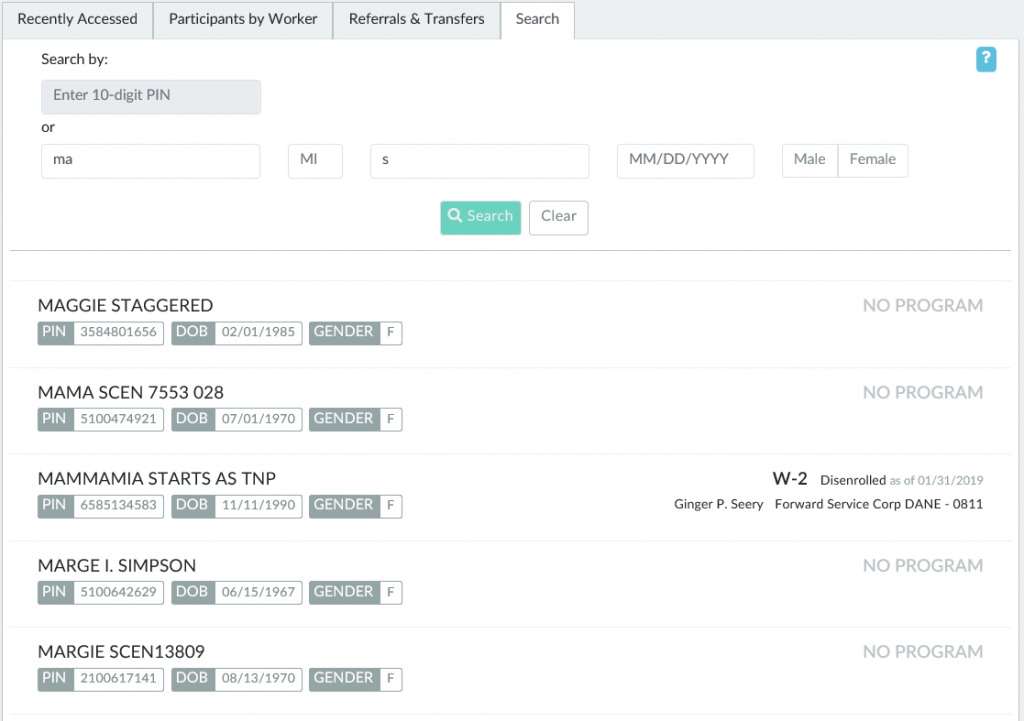1024x721 pixels.
Task: Switch to the Recently Accessed tab
Action: (x=77, y=20)
